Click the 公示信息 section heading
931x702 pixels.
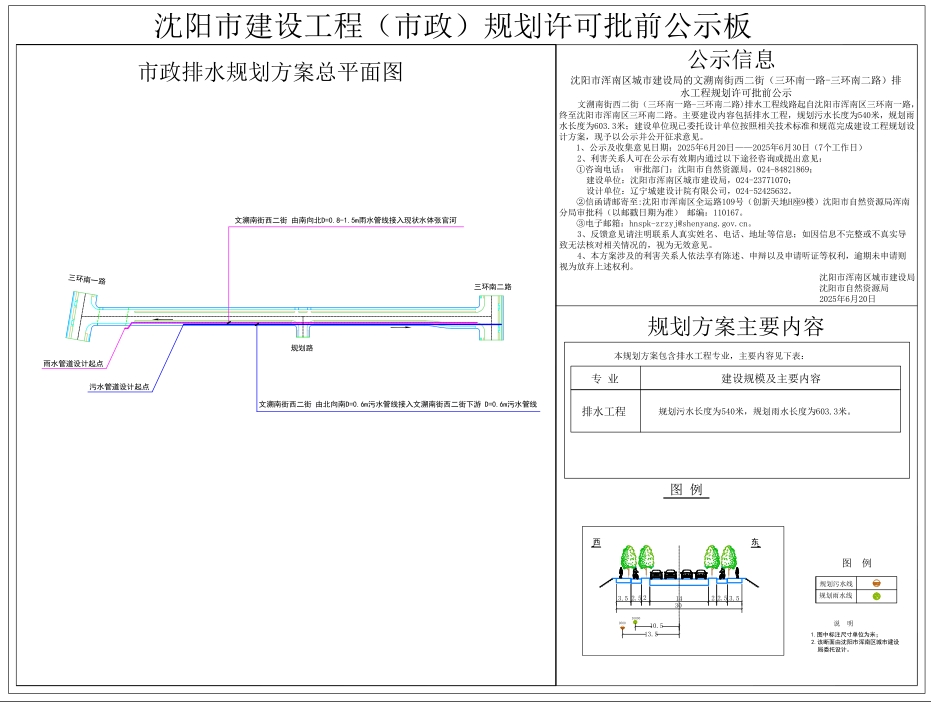point(731,59)
